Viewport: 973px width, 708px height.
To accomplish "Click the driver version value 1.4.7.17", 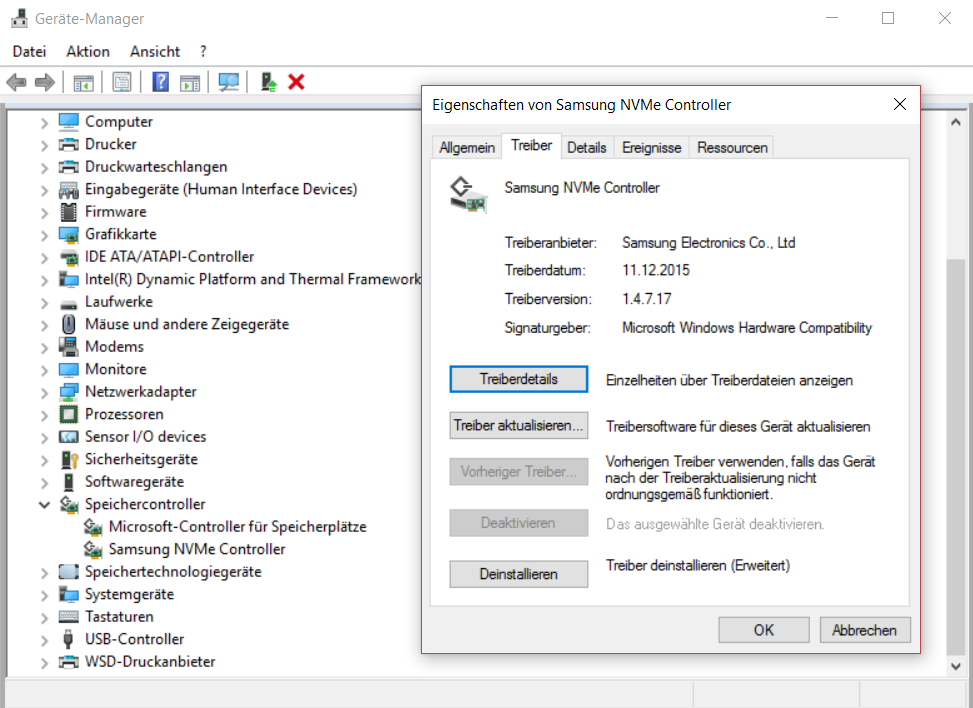I will coord(647,299).
